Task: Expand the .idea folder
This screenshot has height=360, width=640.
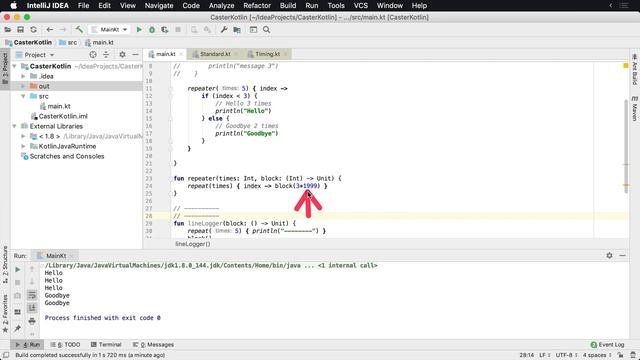Action: pyautogui.click(x=23, y=76)
